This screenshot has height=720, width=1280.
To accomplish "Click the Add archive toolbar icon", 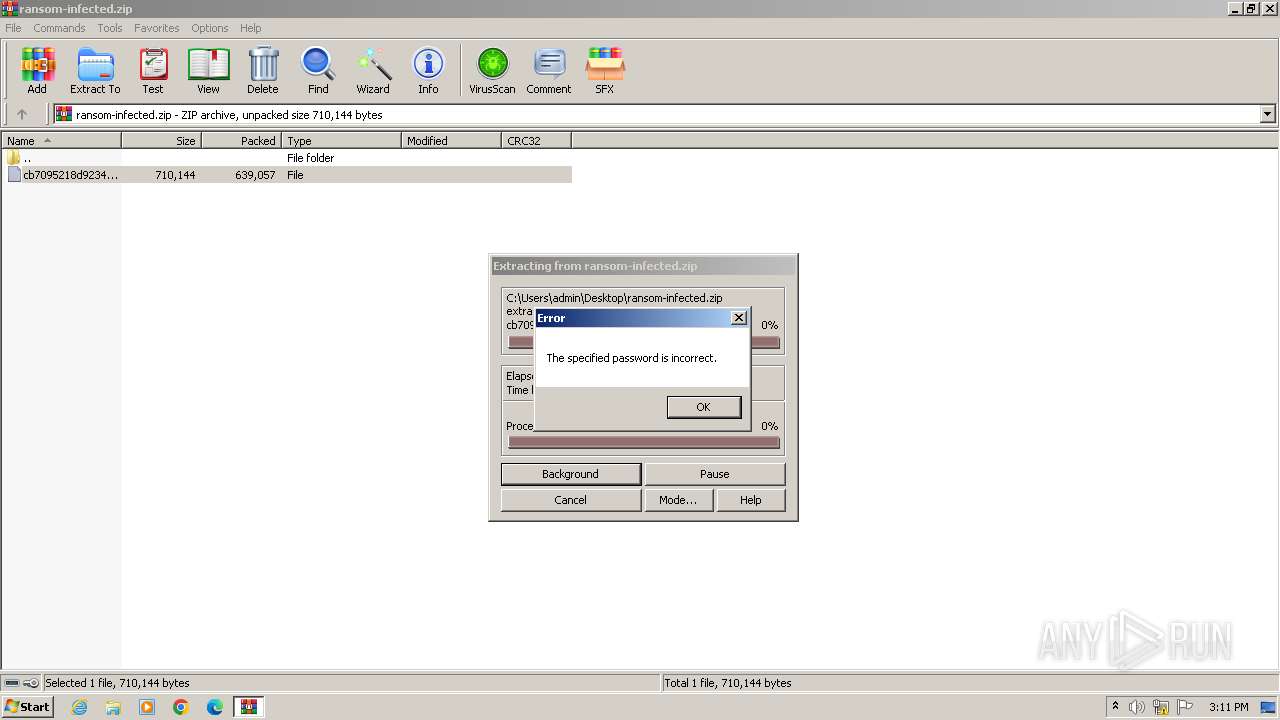I will (x=37, y=71).
